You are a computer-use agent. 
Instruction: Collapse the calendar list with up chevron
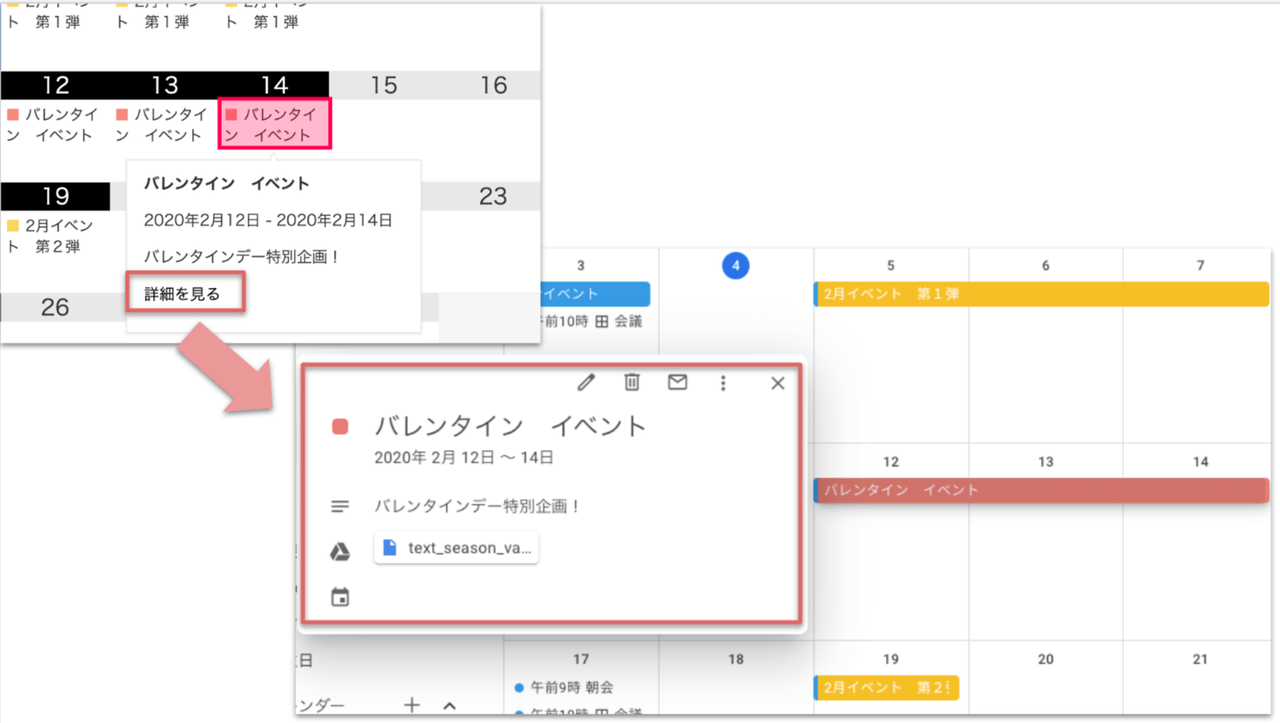click(x=449, y=706)
